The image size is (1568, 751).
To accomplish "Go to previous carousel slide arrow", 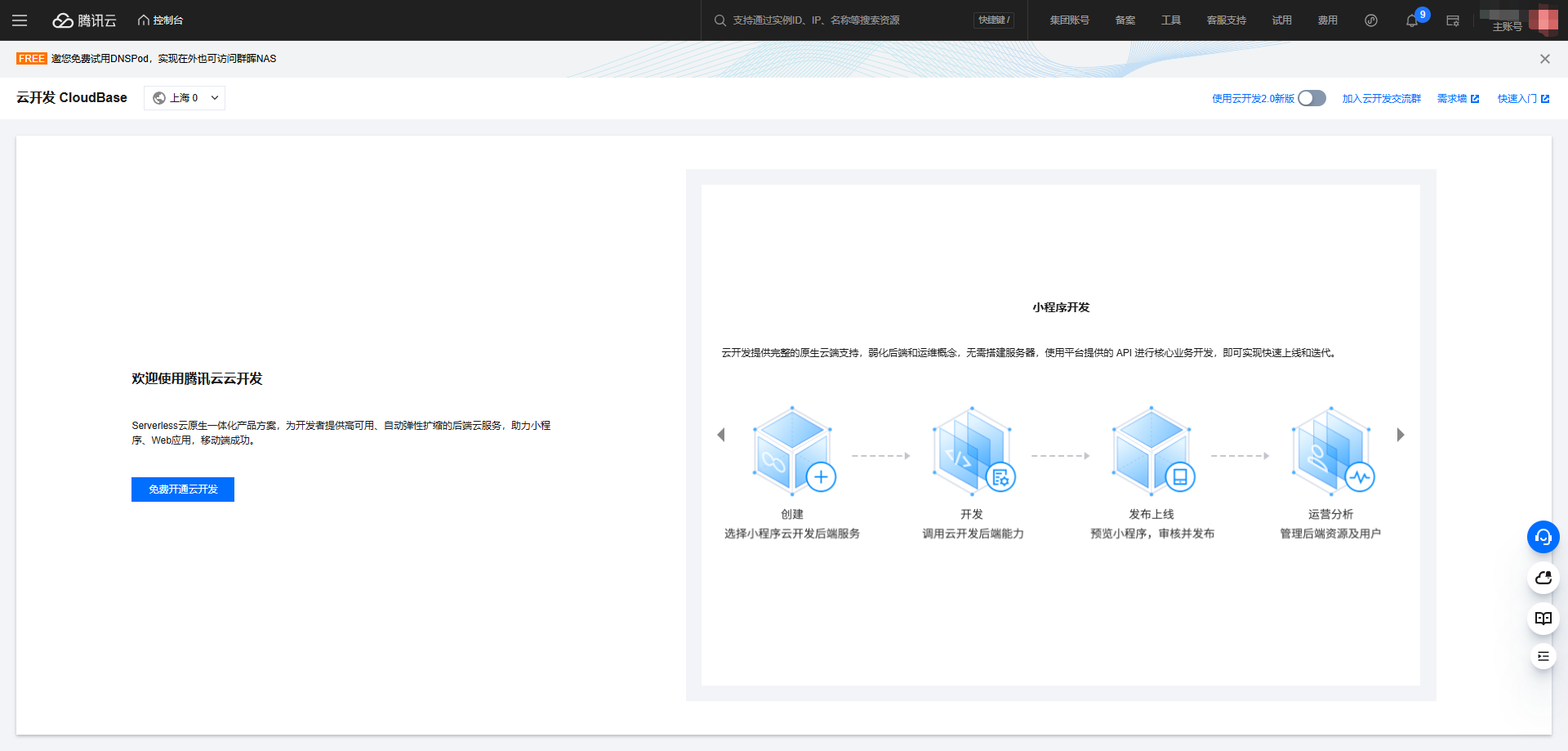I will tap(721, 435).
